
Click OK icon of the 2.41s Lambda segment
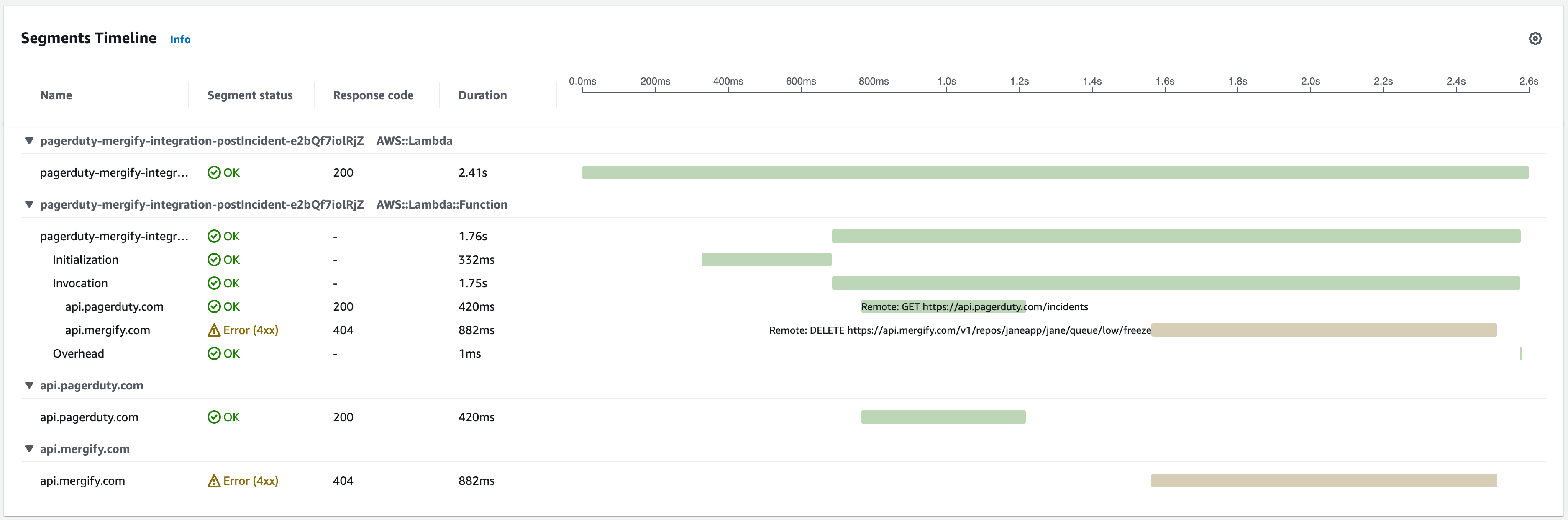(214, 173)
